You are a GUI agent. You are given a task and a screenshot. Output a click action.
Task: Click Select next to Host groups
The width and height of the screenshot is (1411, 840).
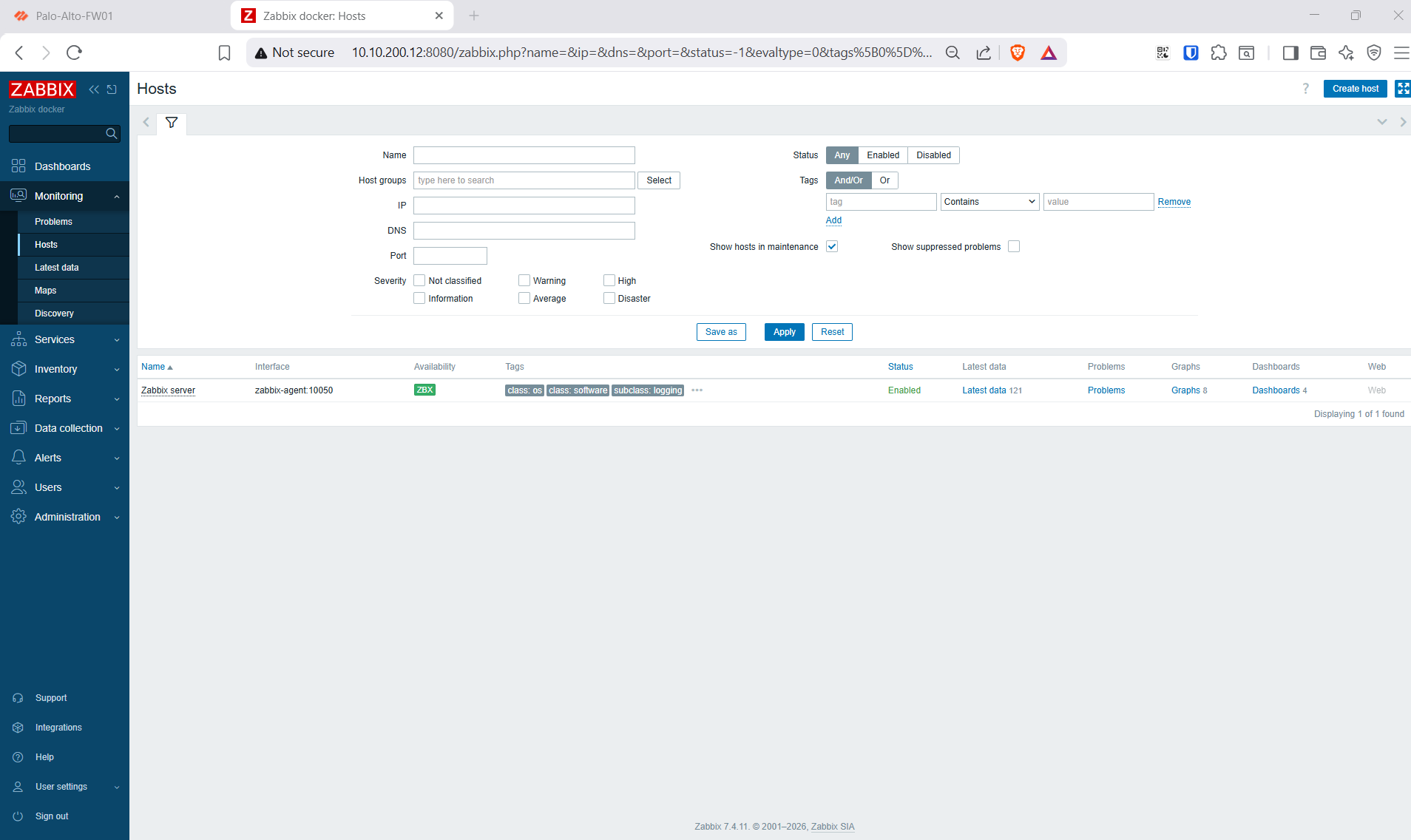pyautogui.click(x=659, y=180)
